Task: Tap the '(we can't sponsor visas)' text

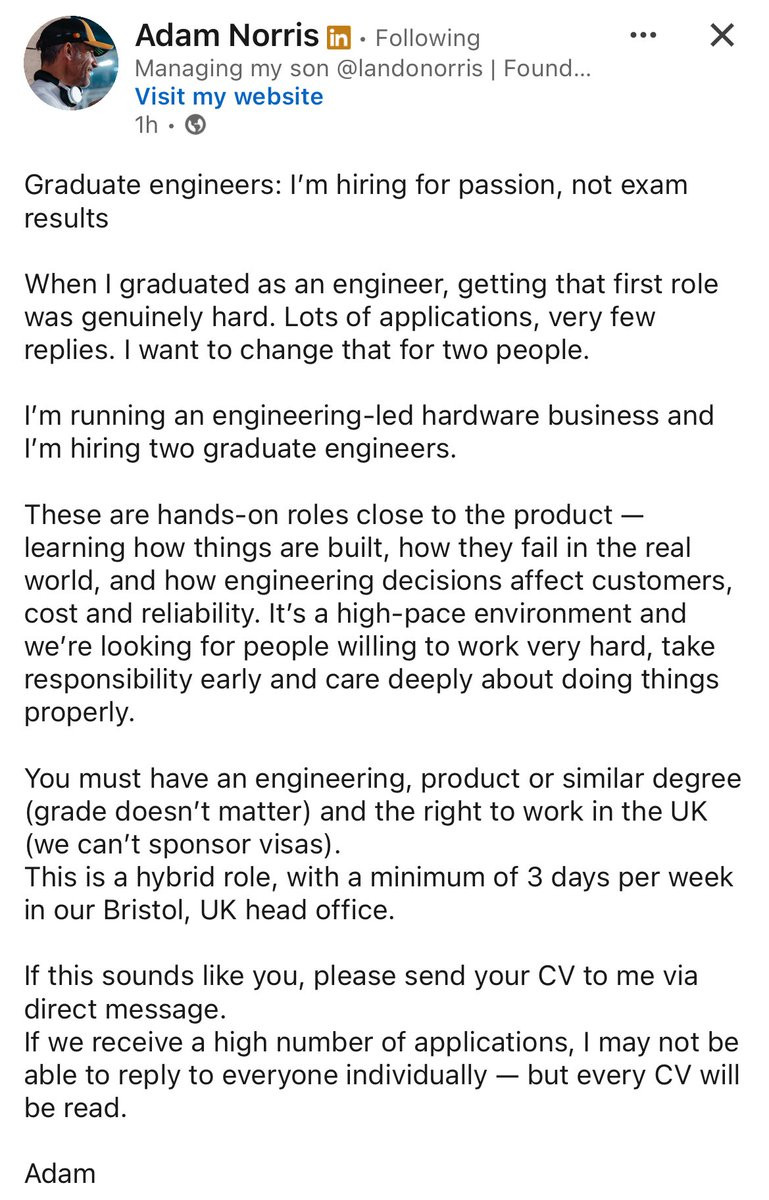Action: [x=183, y=842]
